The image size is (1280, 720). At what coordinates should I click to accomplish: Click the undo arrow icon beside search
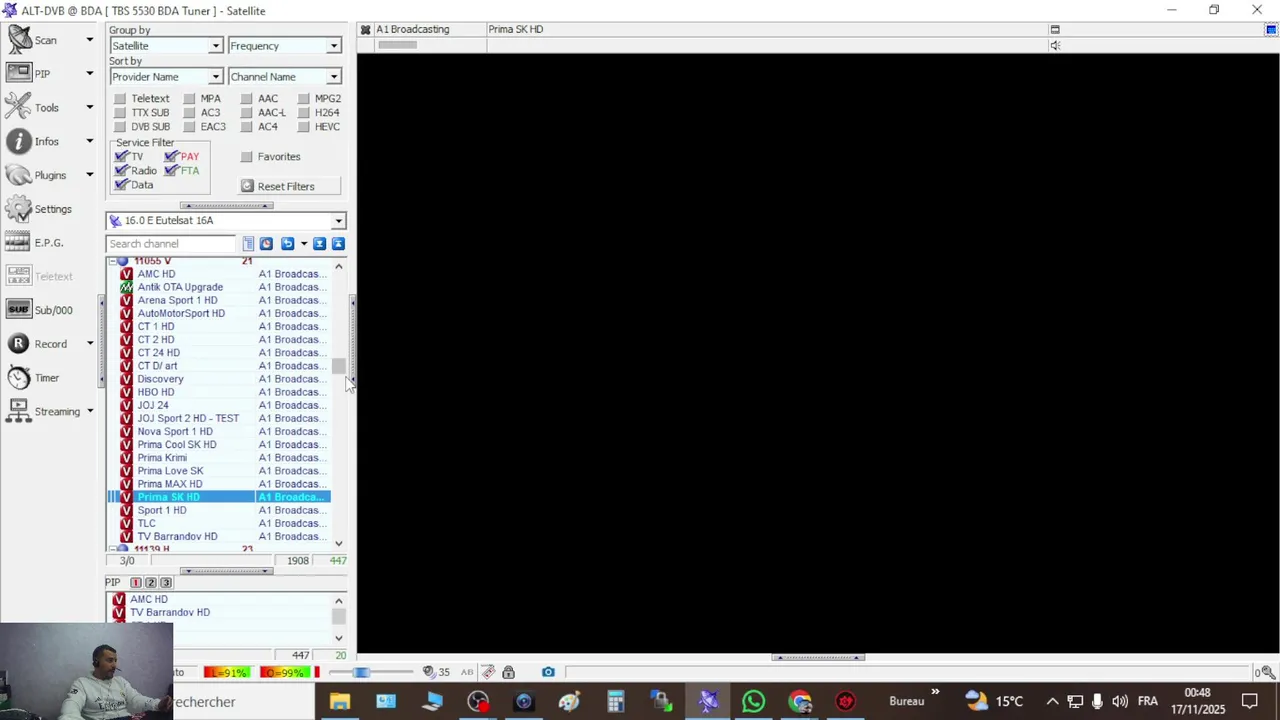coord(287,244)
